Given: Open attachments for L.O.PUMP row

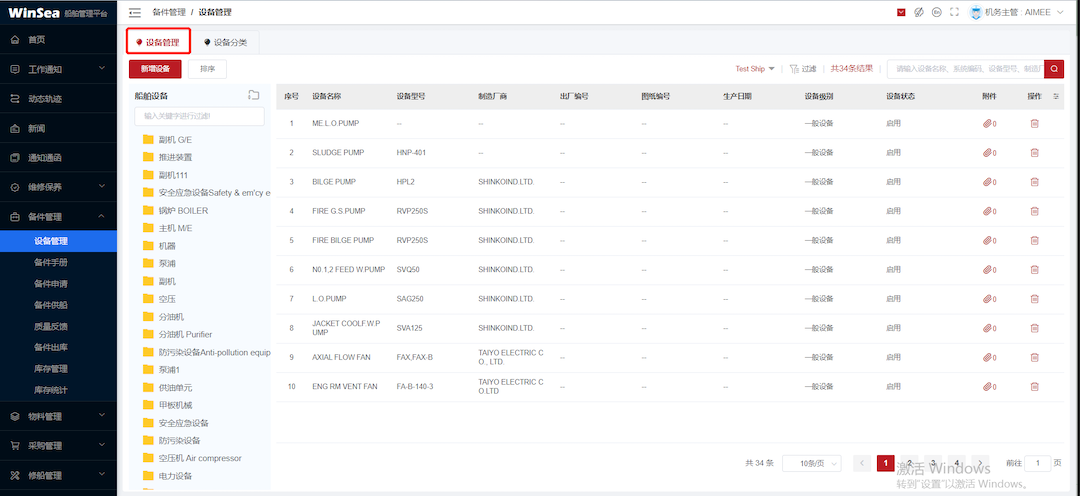Looking at the screenshot, I should [989, 299].
